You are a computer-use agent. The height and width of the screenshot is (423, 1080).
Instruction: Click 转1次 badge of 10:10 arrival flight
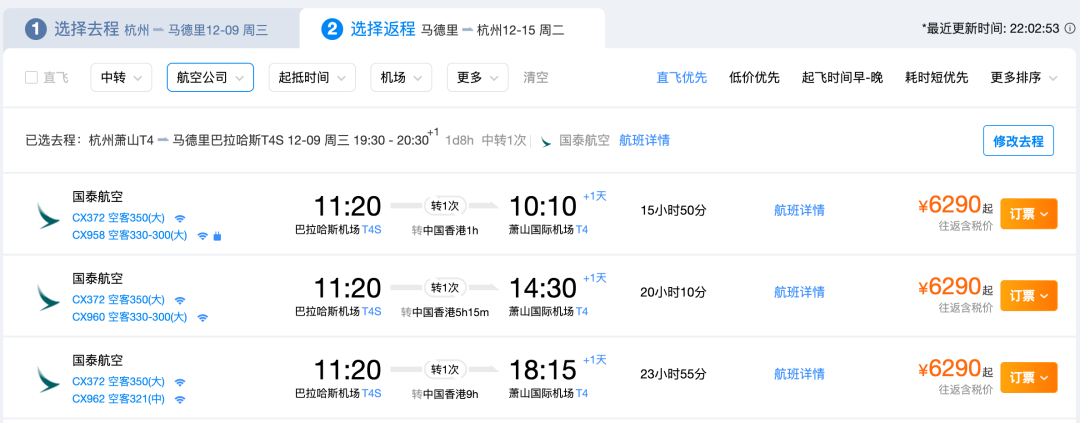point(445,205)
